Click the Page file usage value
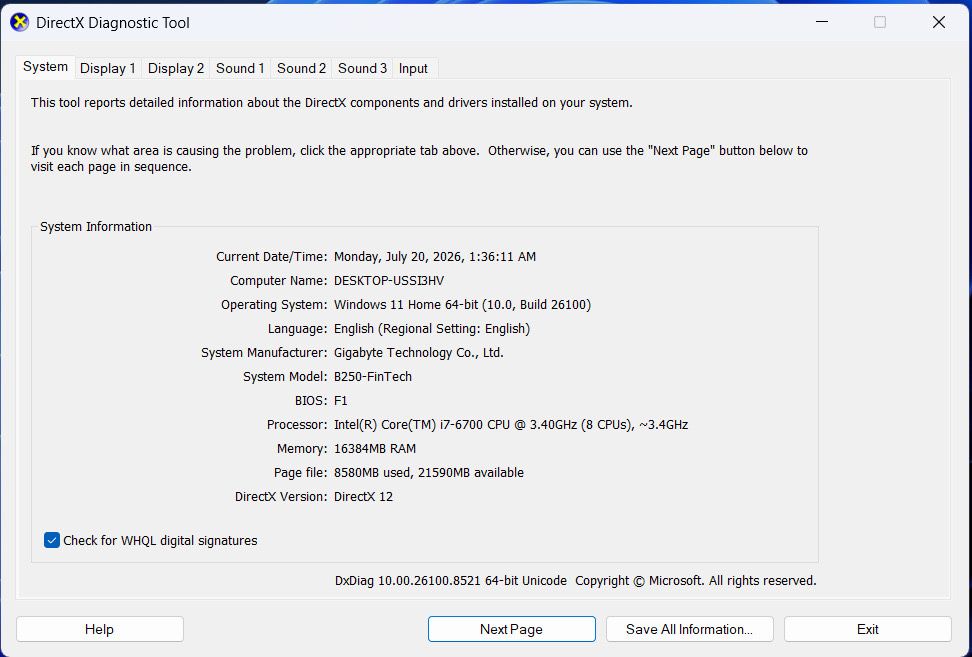Screen dimensions: 972x657 429,473
